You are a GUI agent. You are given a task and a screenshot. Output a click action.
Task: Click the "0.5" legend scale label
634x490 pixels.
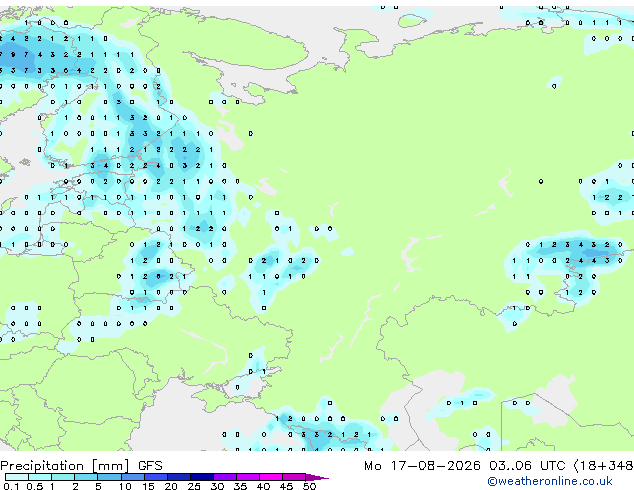pos(35,486)
